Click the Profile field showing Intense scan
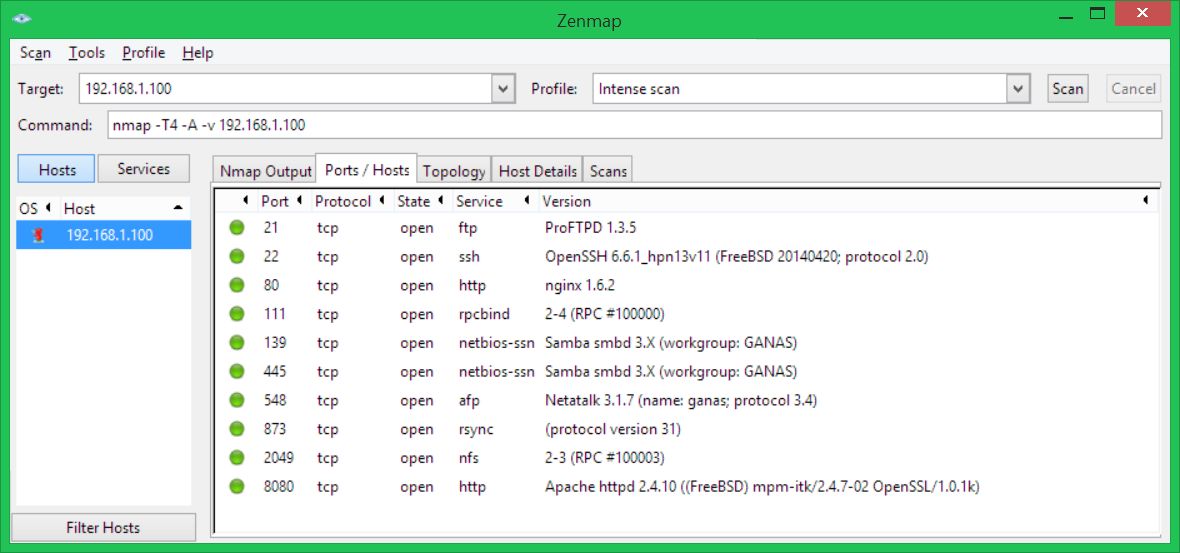The width and height of the screenshot is (1180, 553). tap(800, 89)
